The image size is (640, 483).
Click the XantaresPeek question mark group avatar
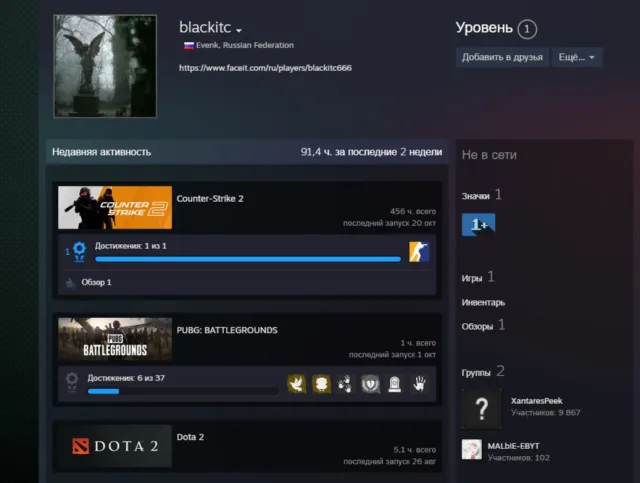[482, 408]
